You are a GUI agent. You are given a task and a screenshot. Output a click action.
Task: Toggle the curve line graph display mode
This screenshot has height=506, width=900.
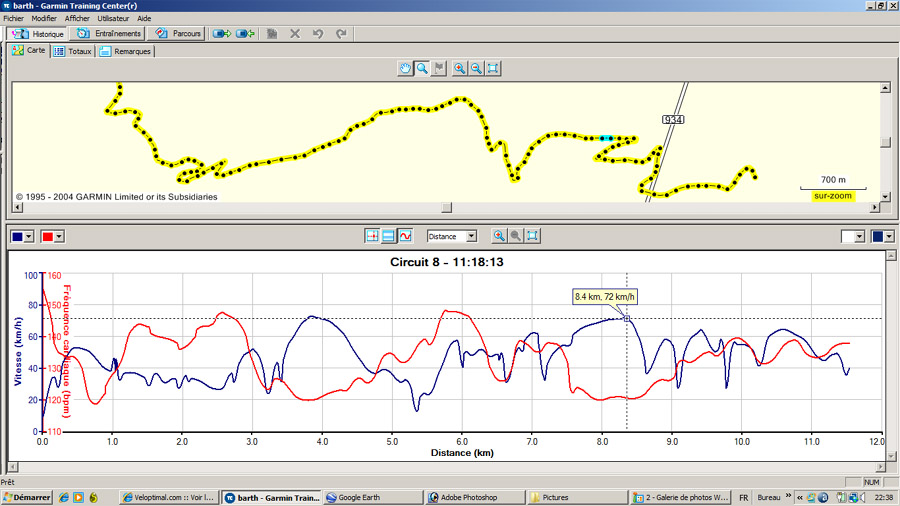(405, 236)
